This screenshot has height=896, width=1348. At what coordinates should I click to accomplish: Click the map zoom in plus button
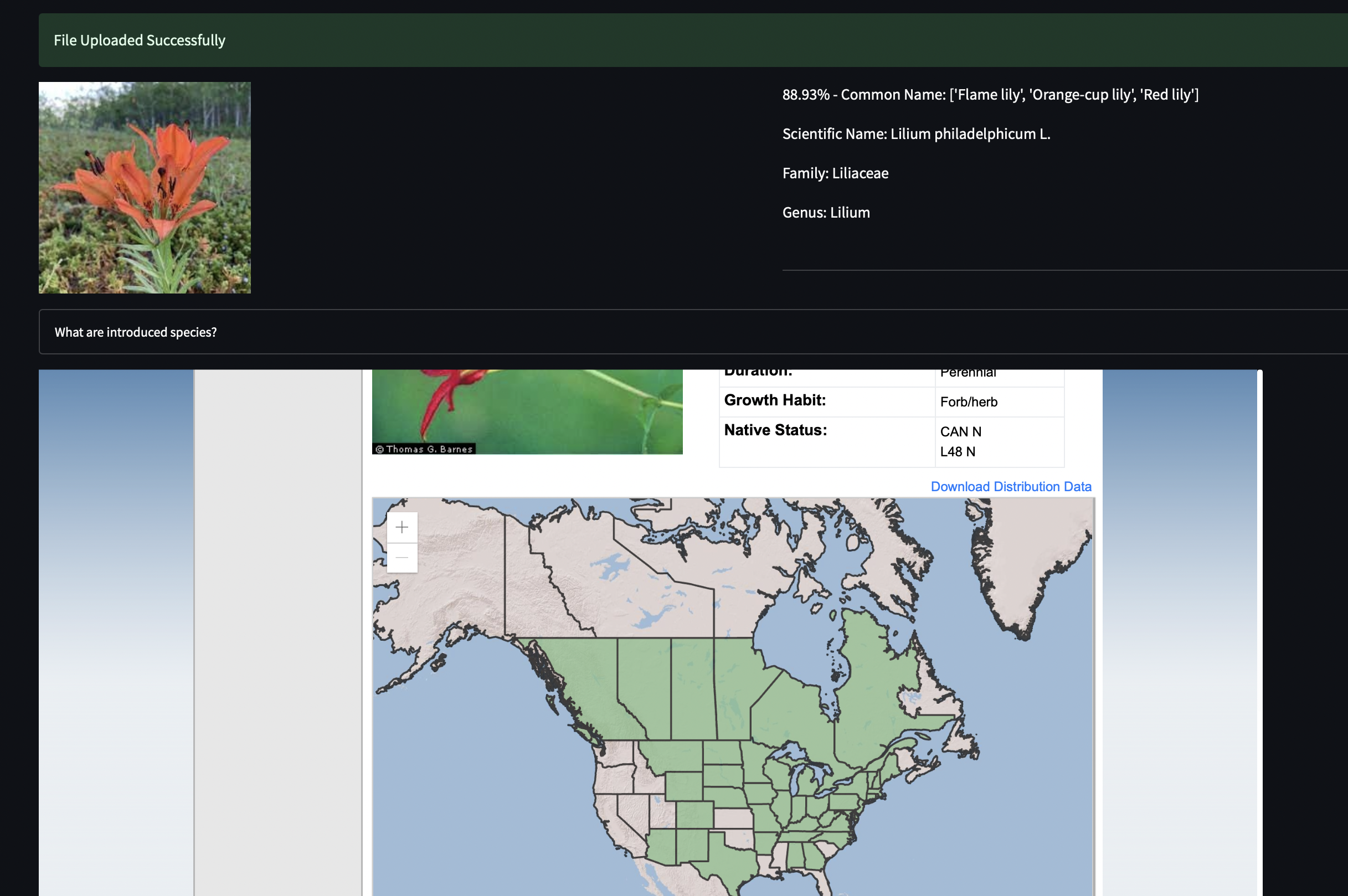coord(402,527)
